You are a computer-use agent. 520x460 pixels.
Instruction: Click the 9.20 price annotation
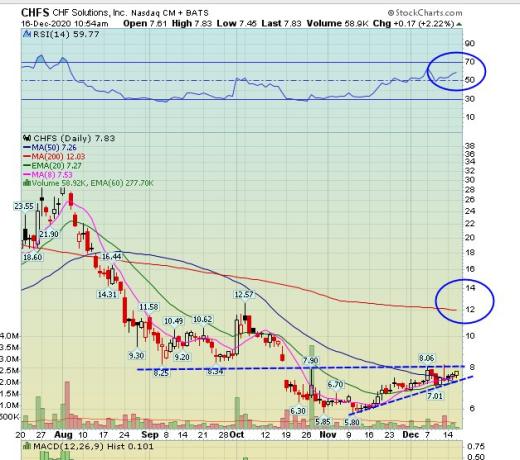point(182,357)
